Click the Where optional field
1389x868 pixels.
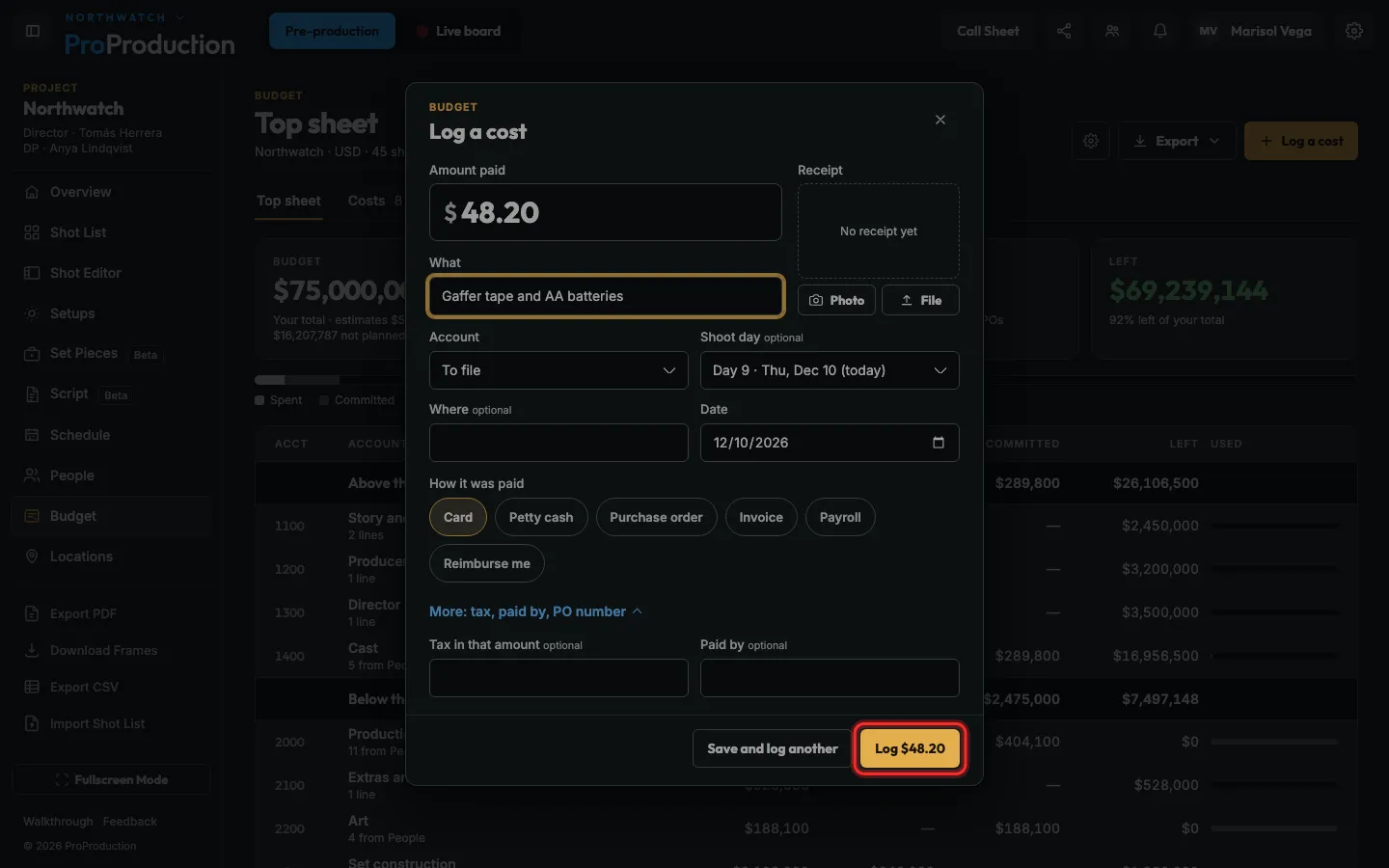(x=558, y=443)
